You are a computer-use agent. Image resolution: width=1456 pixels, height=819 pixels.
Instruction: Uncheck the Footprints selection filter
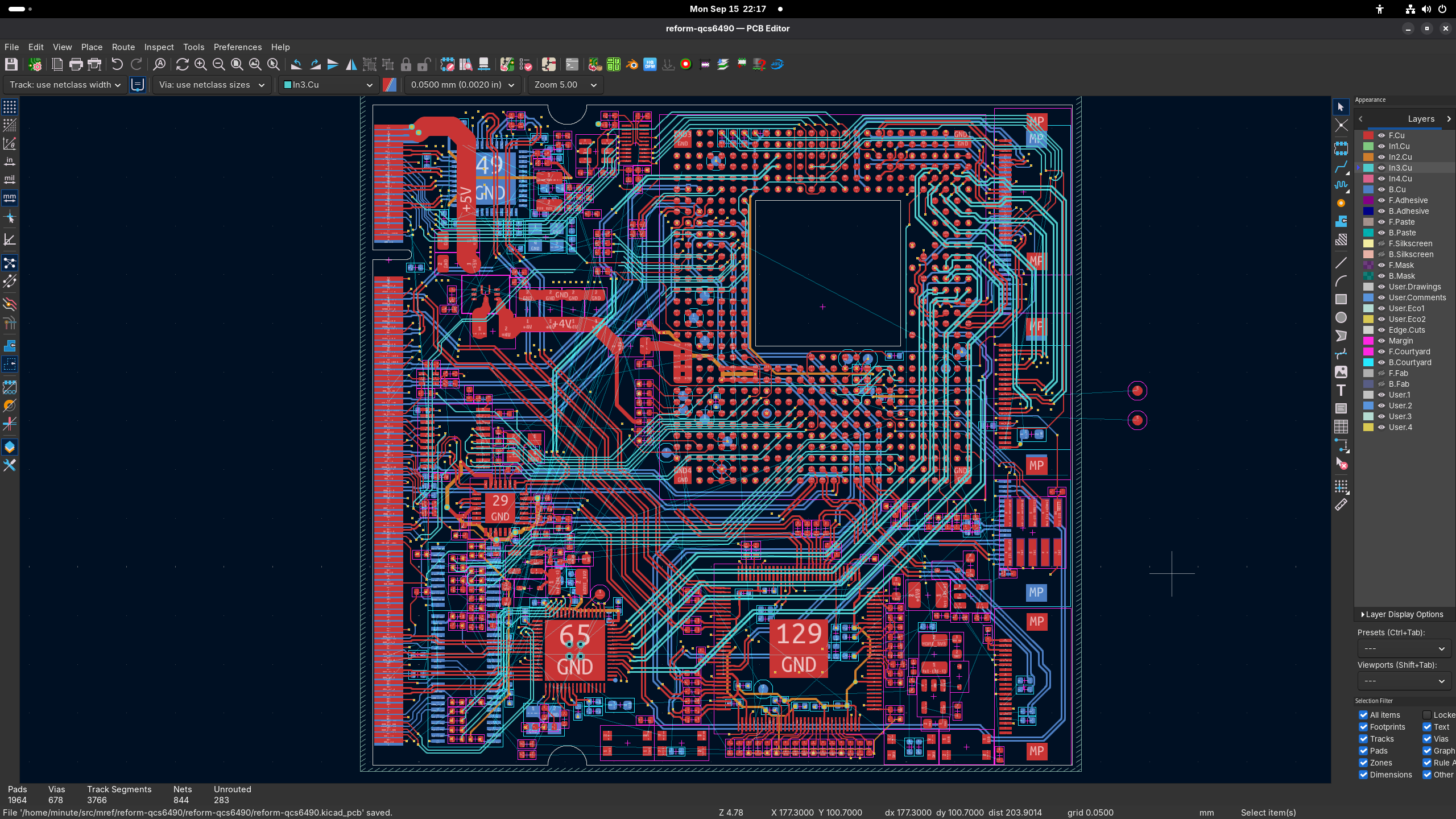(x=1363, y=727)
